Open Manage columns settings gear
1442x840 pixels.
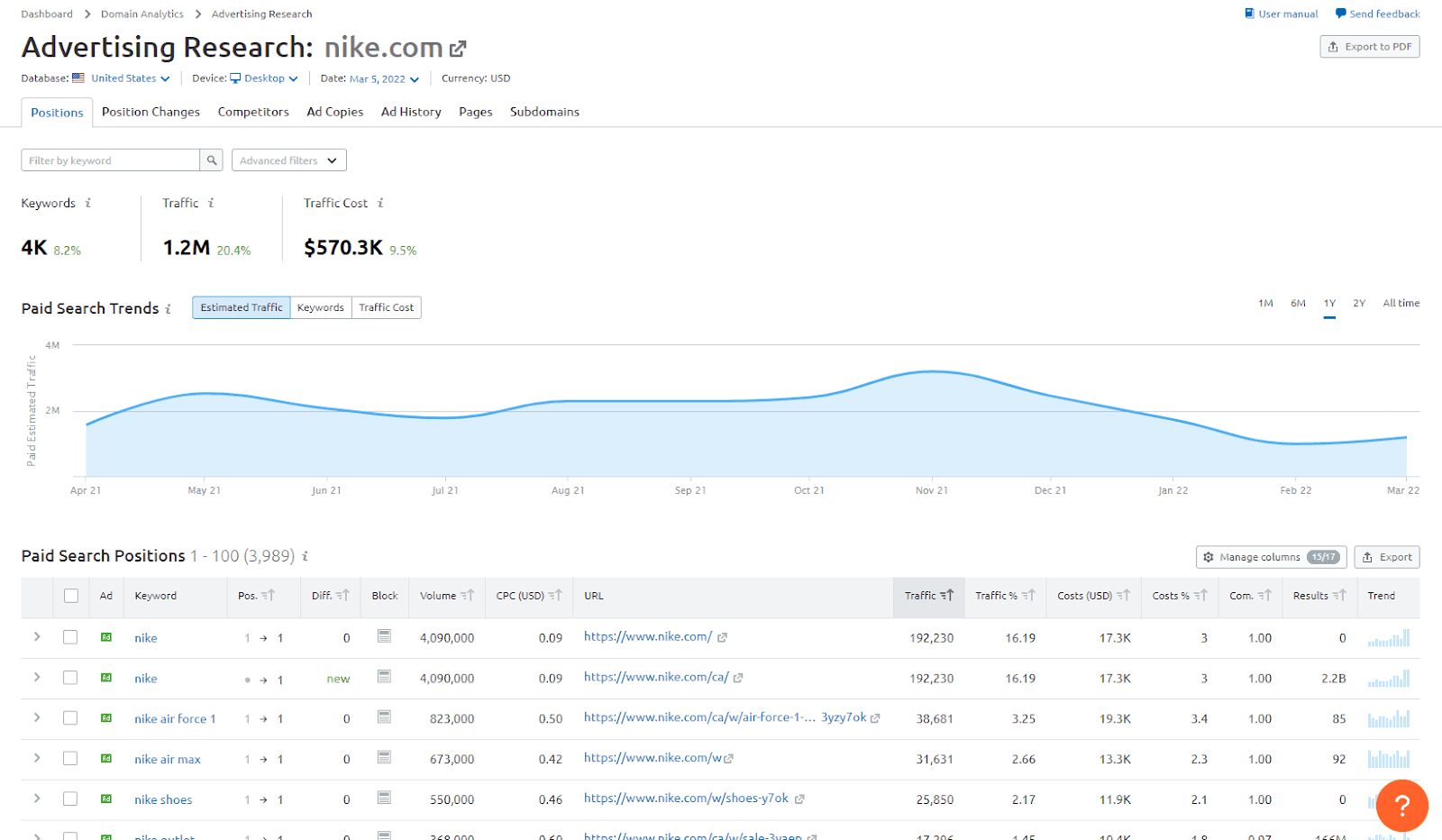[x=1209, y=557]
